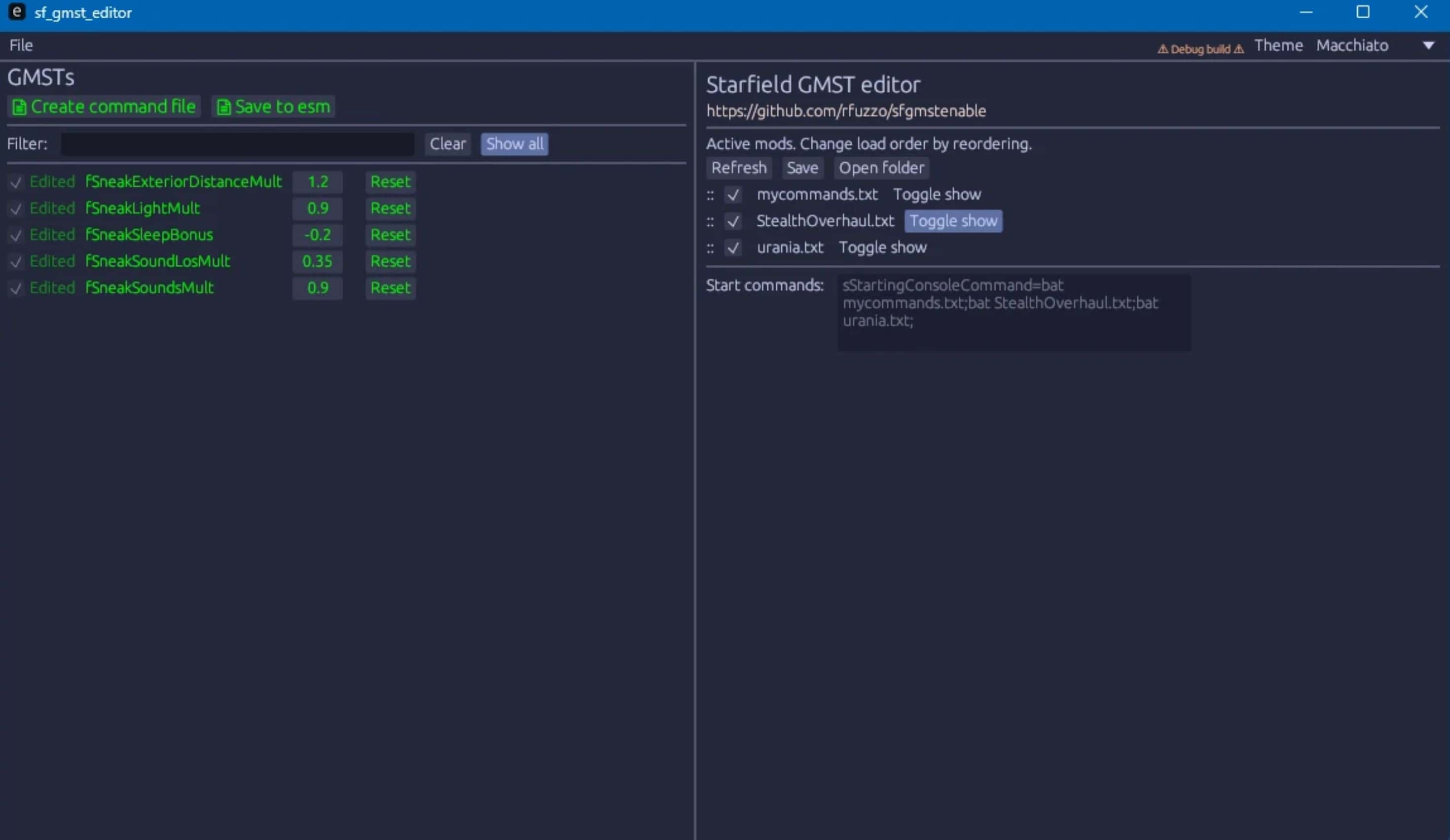
Task: Open the sfgmstenable GitHub repository link
Action: (x=846, y=111)
